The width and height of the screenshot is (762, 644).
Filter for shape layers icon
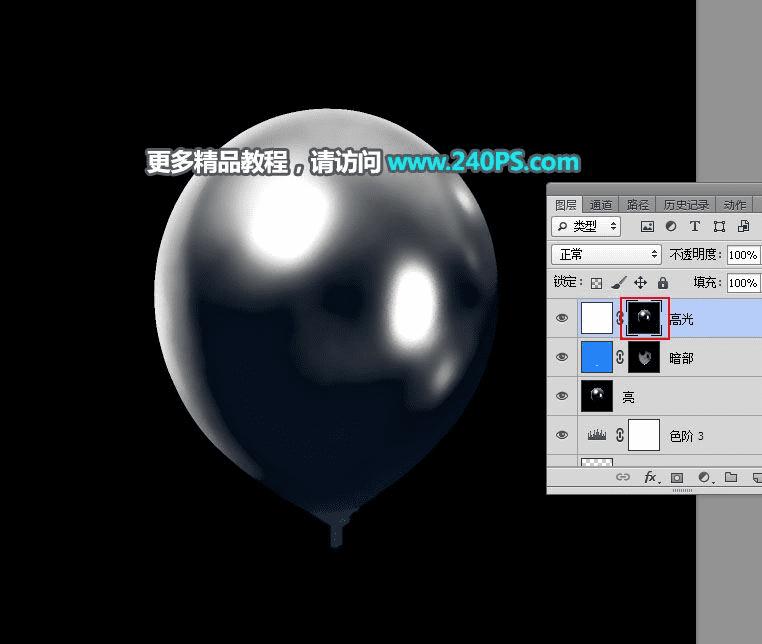click(719, 226)
